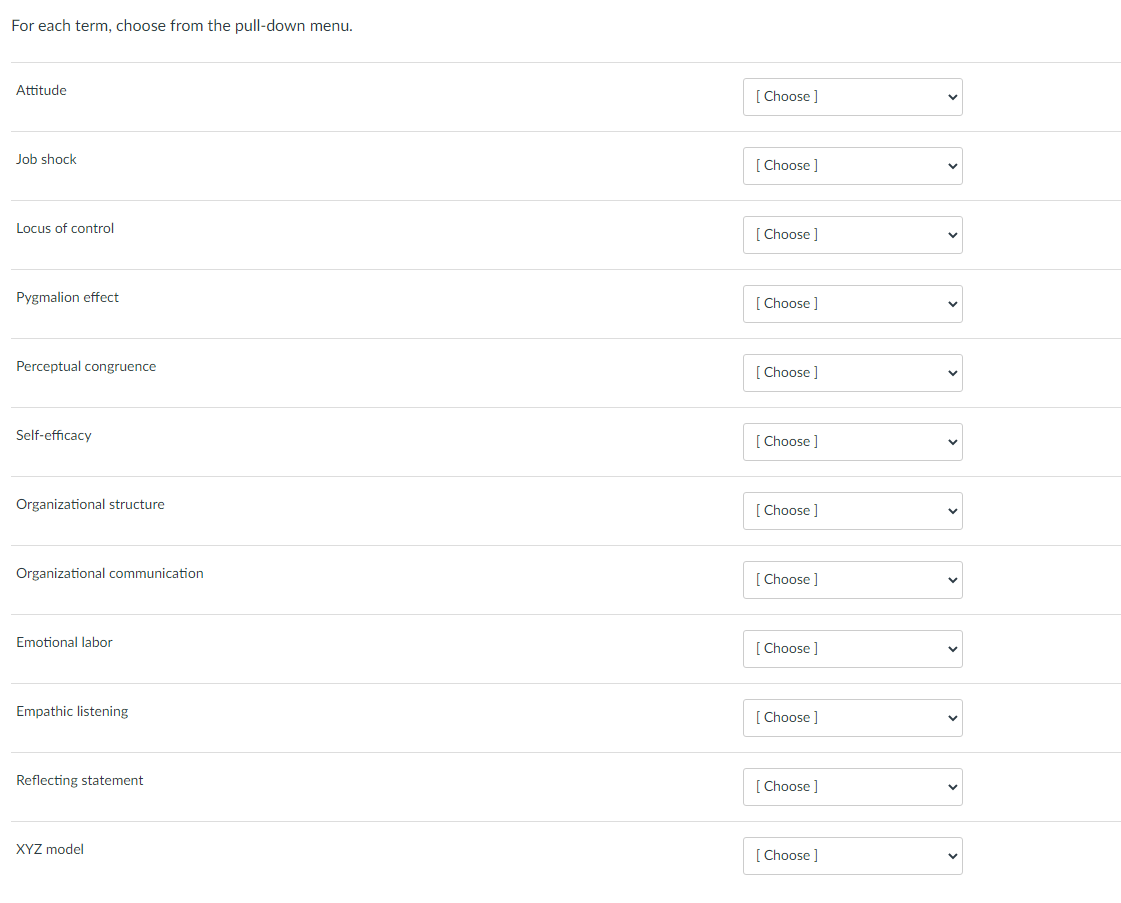Click the instruction text at the top
The height and width of the screenshot is (903, 1121).
[x=182, y=25]
